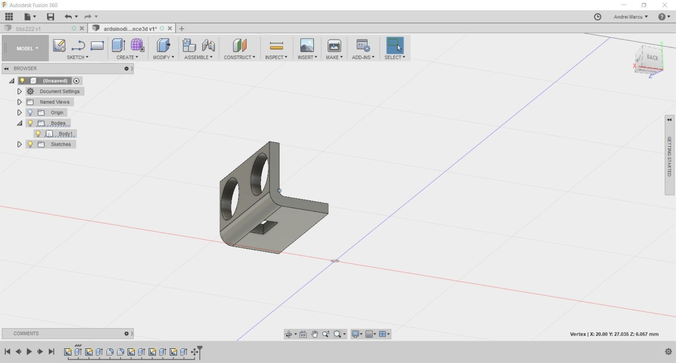Open the ASSEMBLE menu
676x363 pixels.
pyautogui.click(x=198, y=57)
